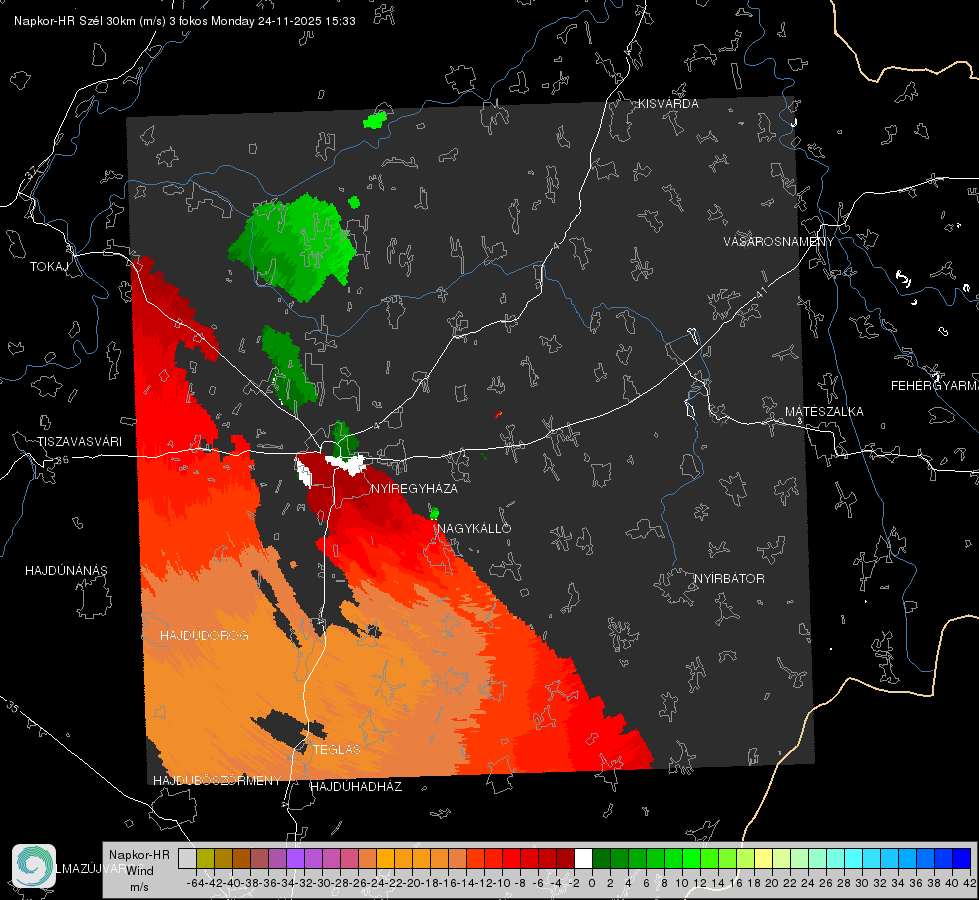Click the radar title text Napkor-HR Szél 30km
The height and width of the screenshot is (900, 979).
90,21
